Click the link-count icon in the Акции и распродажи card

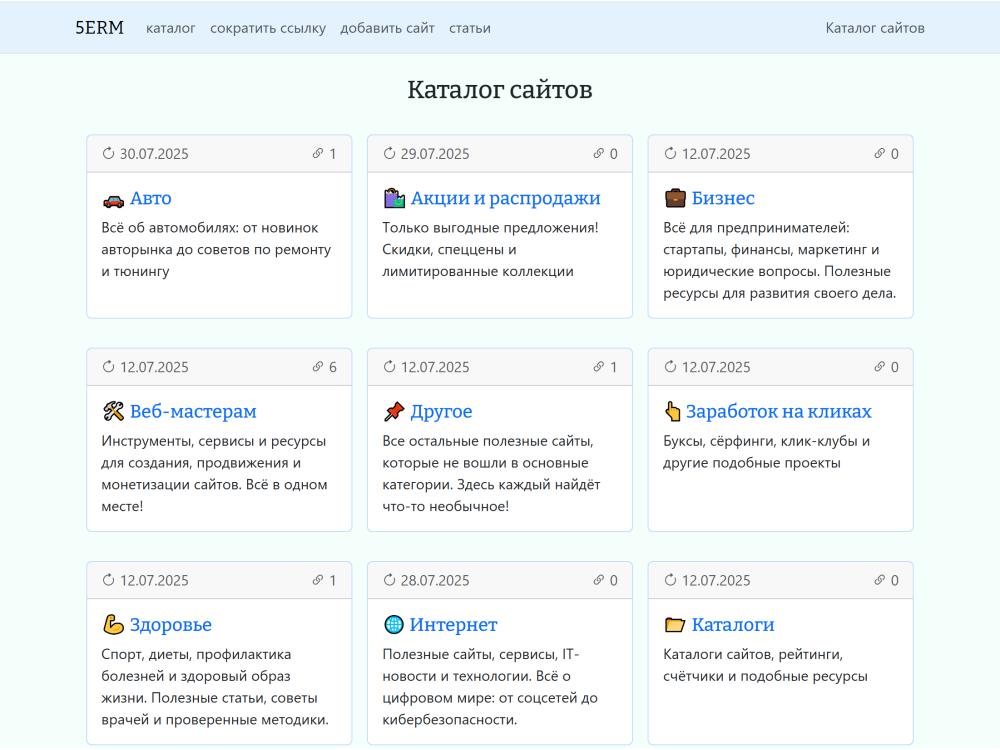[598, 153]
